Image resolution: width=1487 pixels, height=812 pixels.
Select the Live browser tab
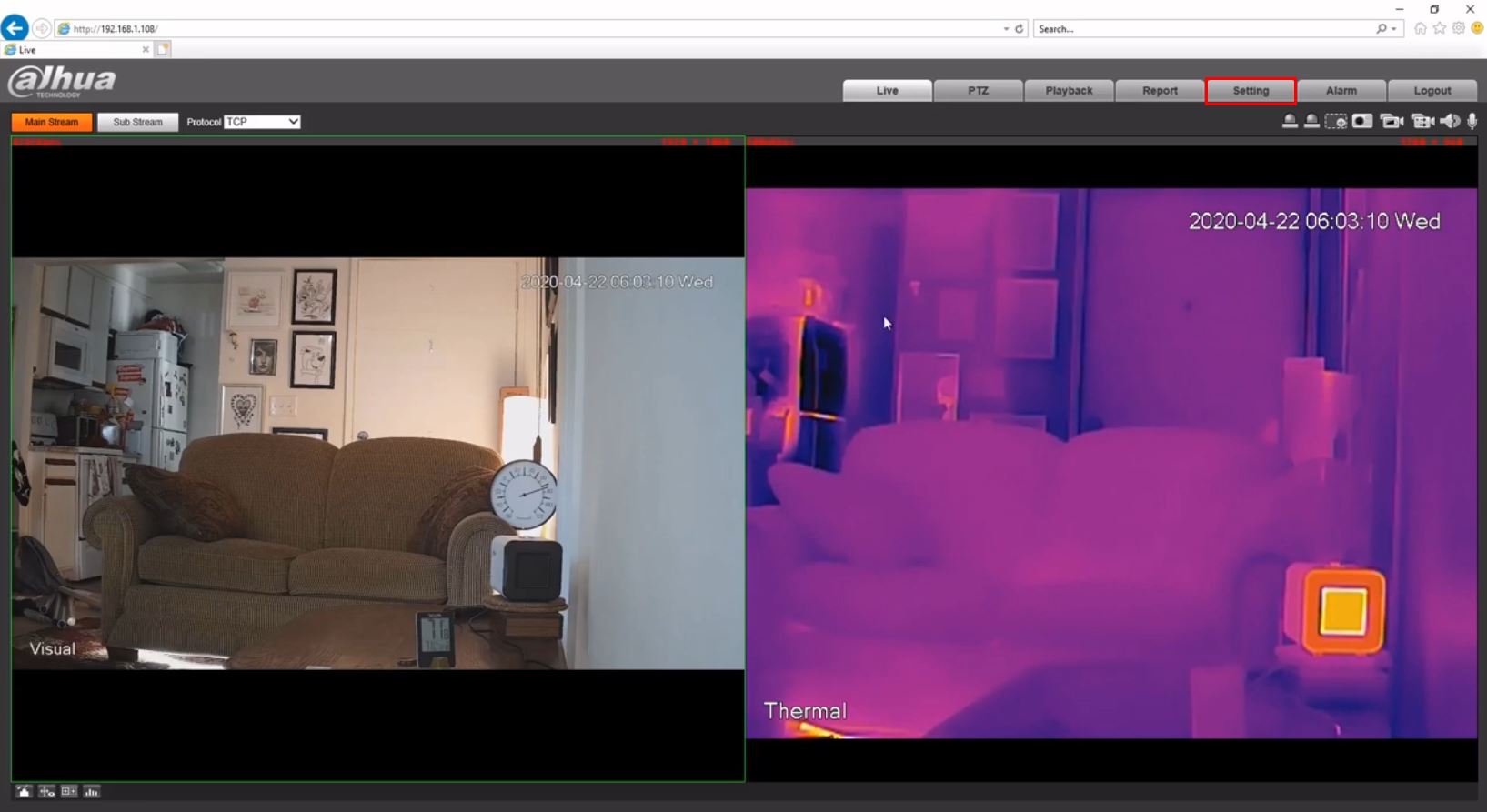tap(76, 50)
